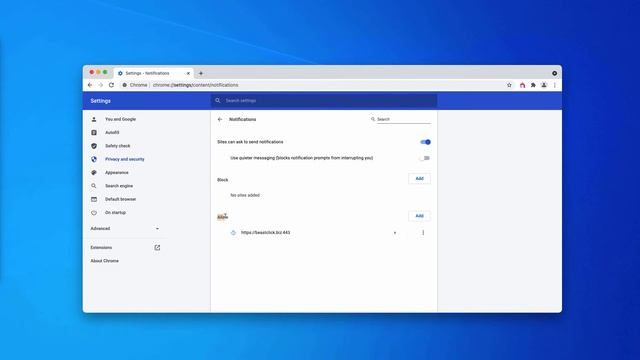This screenshot has width=640, height=360.
Task: Click the Search engine magnifier icon
Action: click(x=94, y=186)
